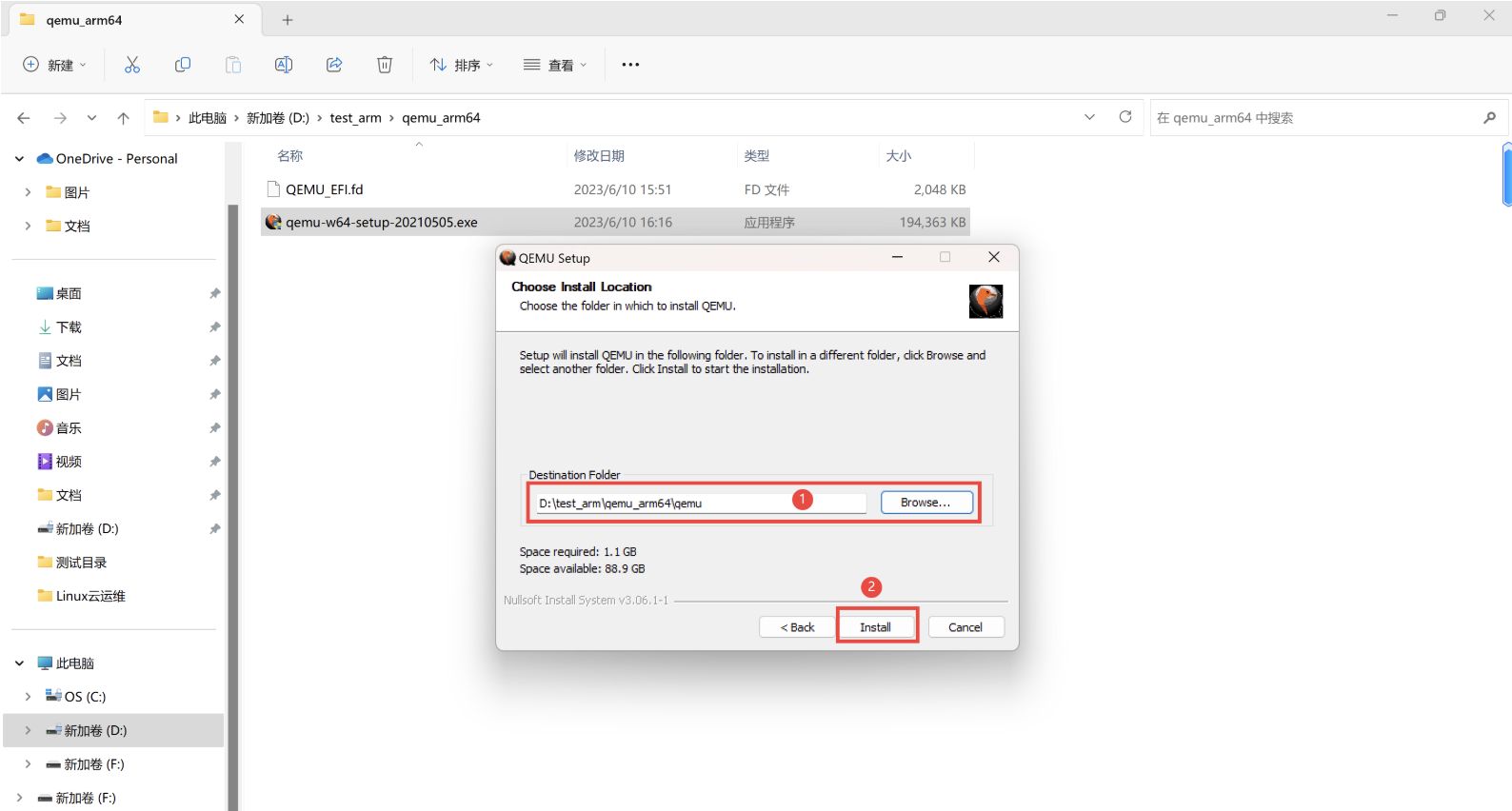Collapse the 此电脑 tree node

click(19, 663)
